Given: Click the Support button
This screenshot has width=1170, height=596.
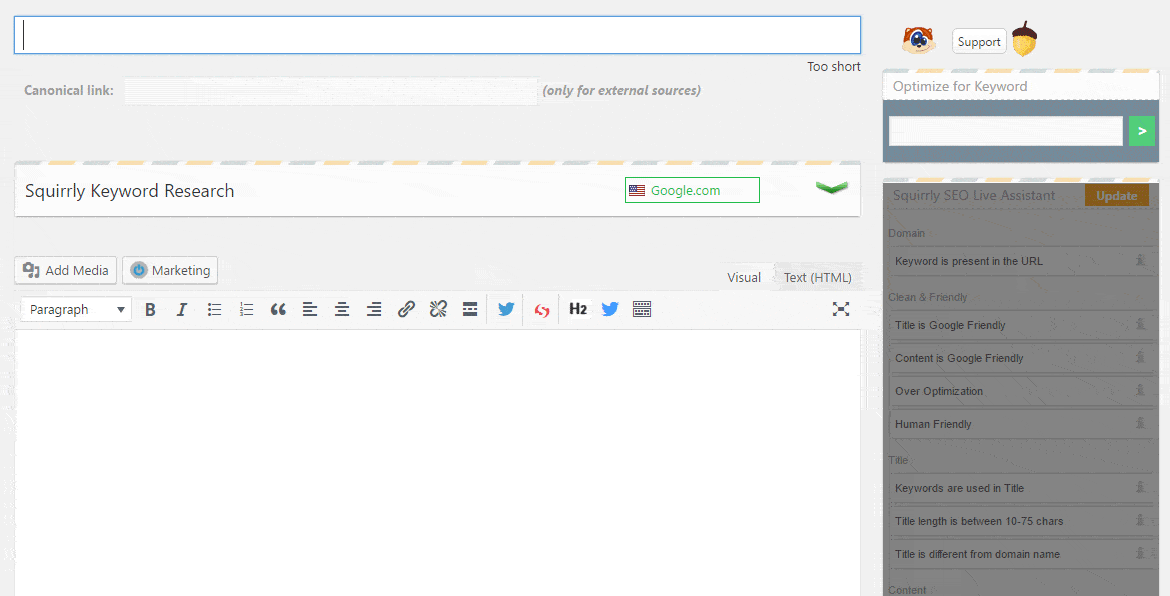Looking at the screenshot, I should pyautogui.click(x=979, y=42).
